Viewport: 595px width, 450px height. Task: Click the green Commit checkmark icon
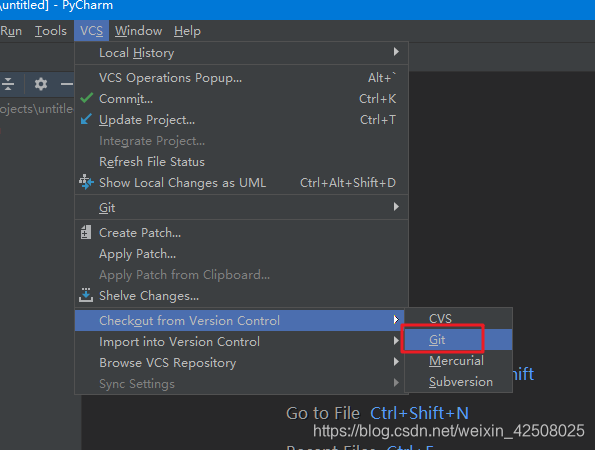point(87,98)
